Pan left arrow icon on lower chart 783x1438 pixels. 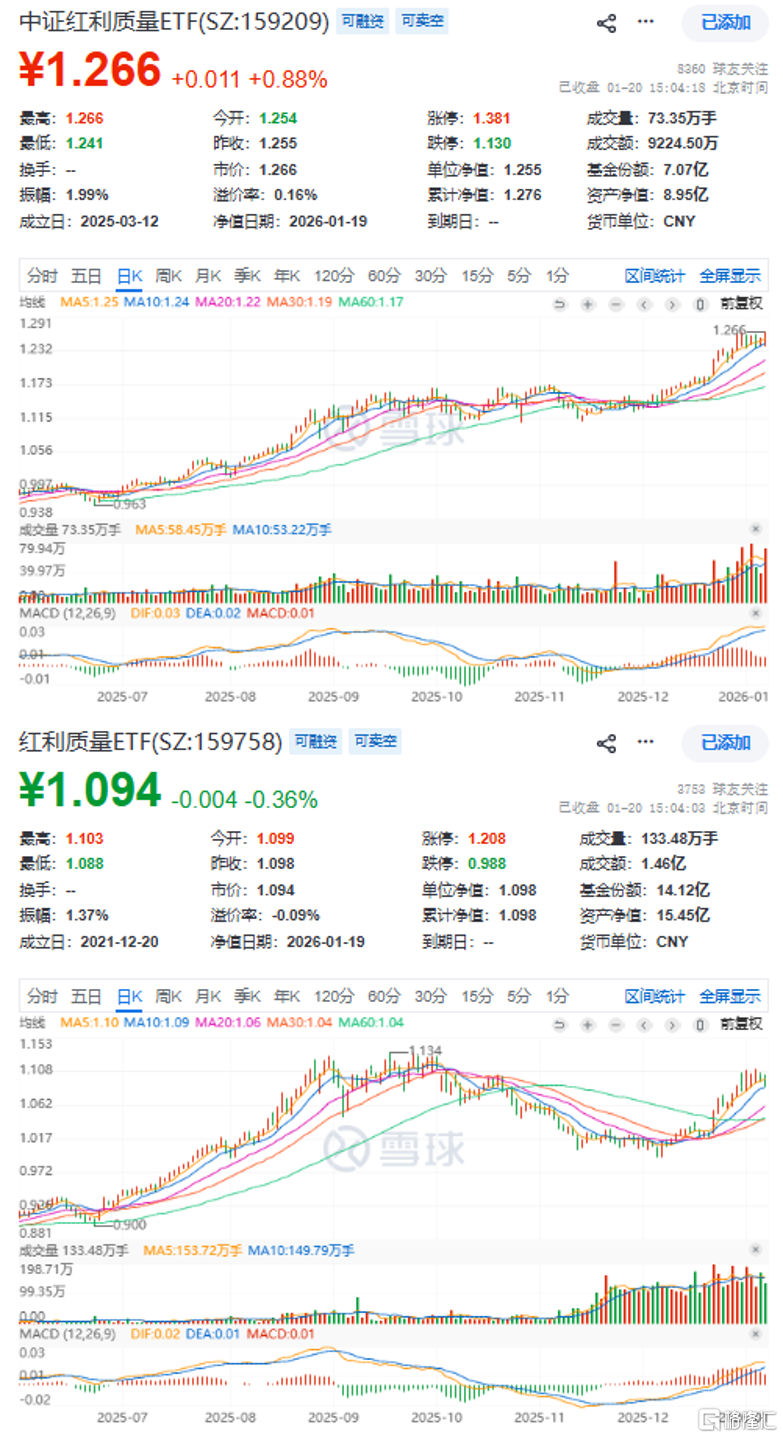coord(644,1024)
